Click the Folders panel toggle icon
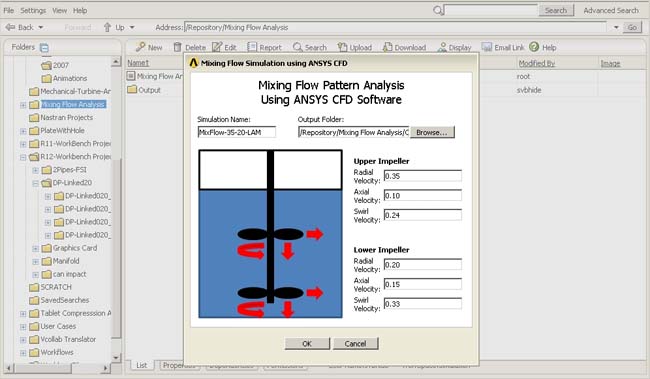 coord(44,48)
